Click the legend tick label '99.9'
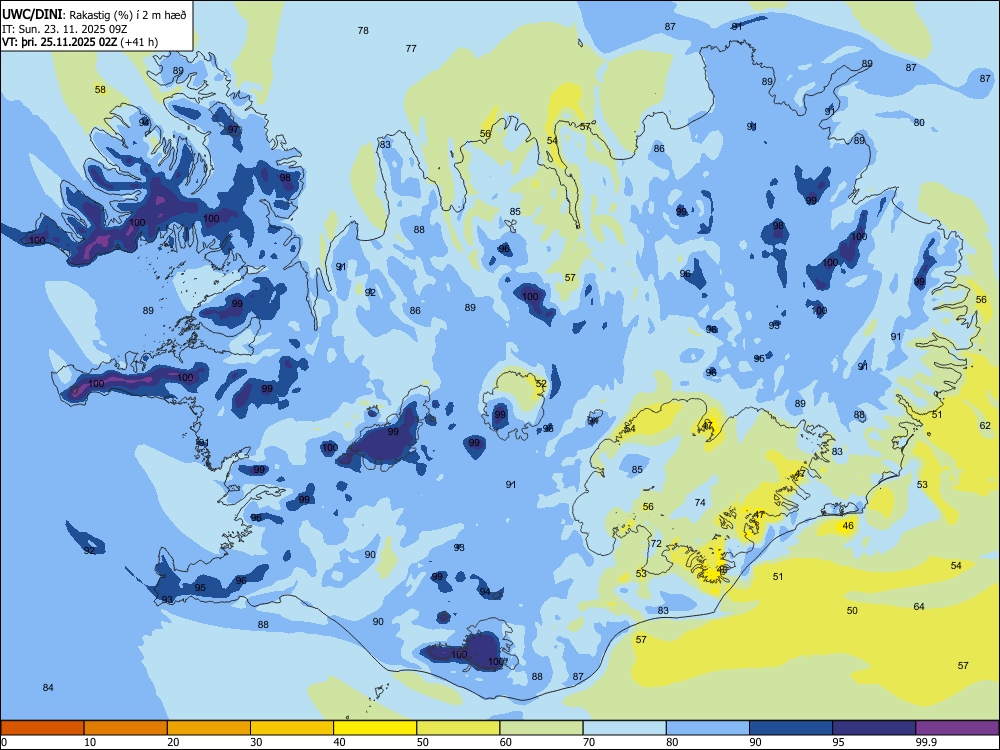 tap(926, 742)
